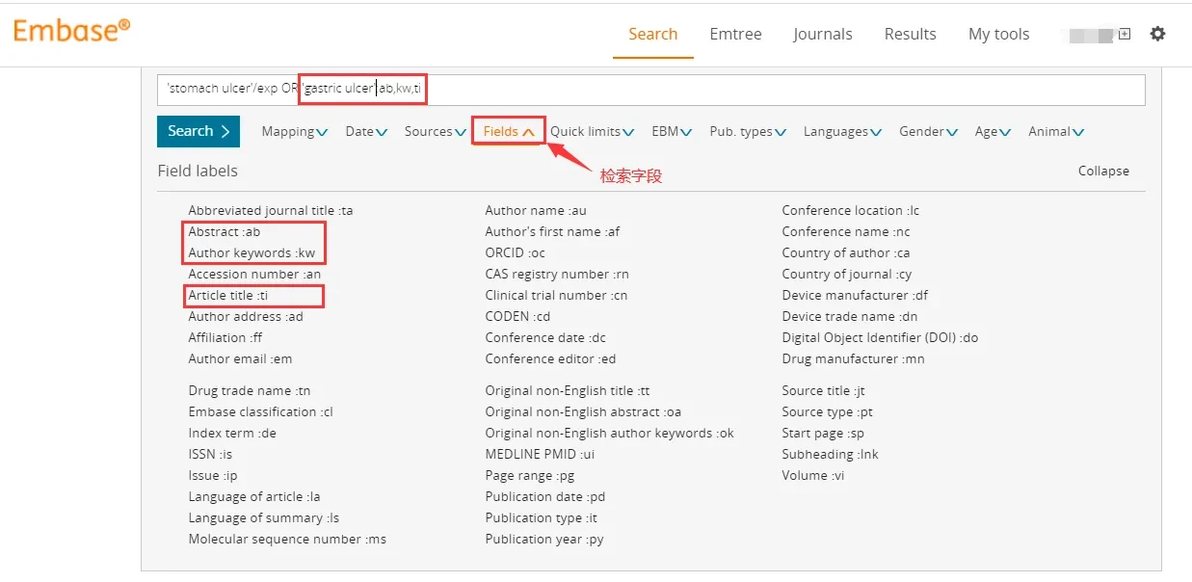This screenshot has width=1192, height=582.
Task: Open the Quick limits dropdown
Action: pyautogui.click(x=592, y=132)
